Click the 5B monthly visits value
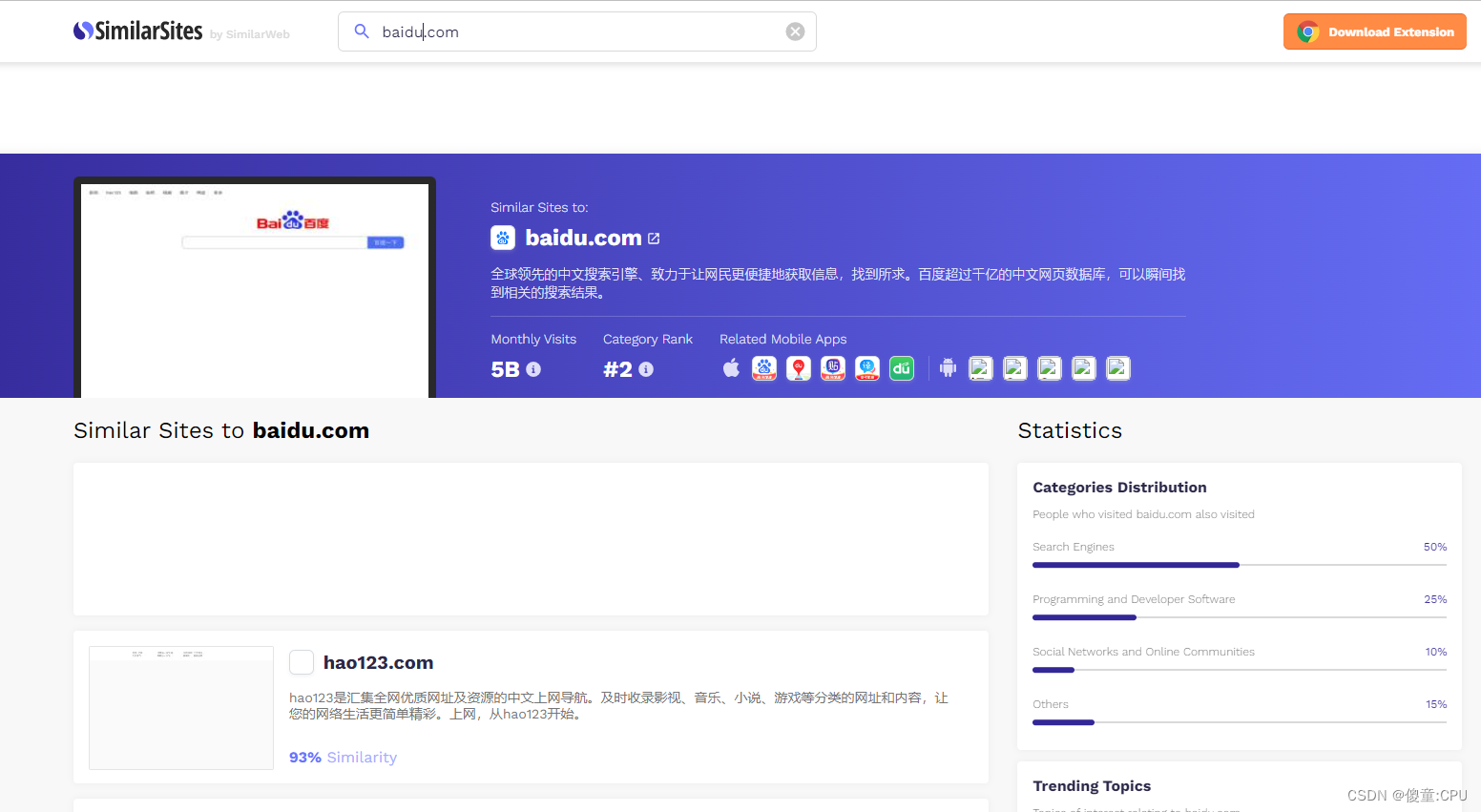This screenshot has width=1481, height=812. 505,369
